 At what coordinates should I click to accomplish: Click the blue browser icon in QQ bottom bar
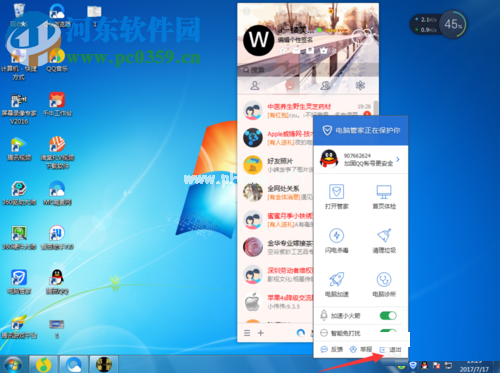pos(301,333)
